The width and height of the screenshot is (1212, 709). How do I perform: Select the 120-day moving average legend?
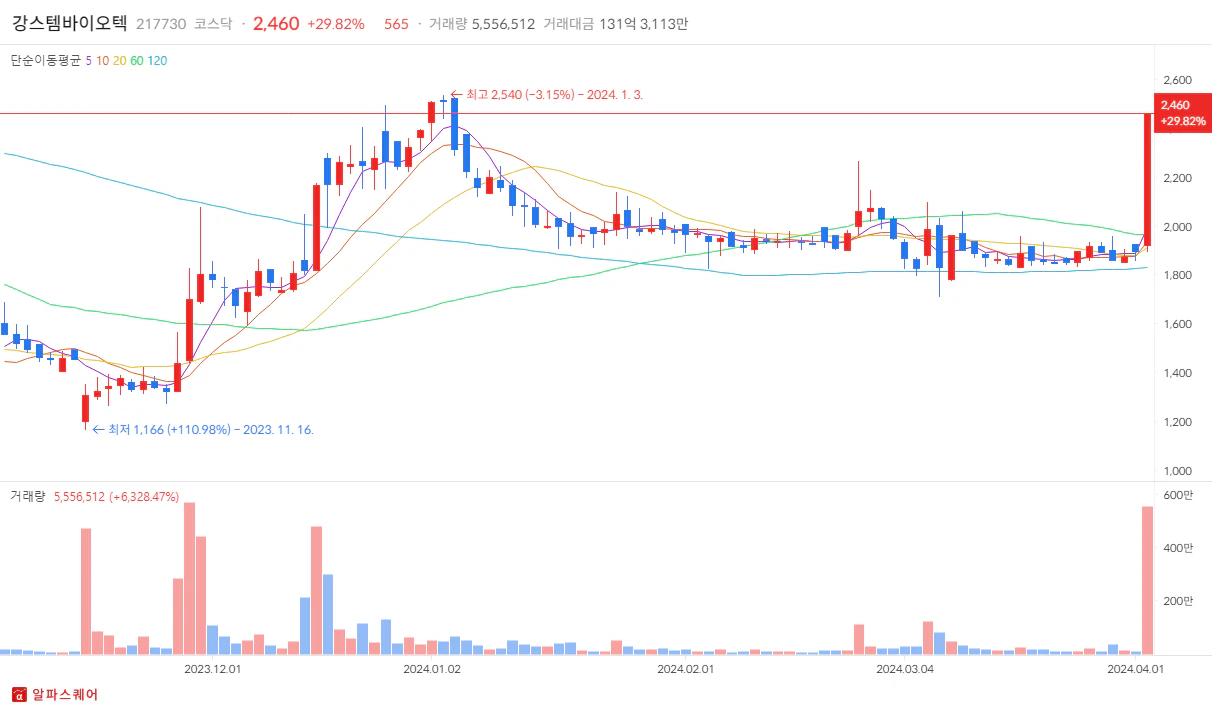pos(157,61)
